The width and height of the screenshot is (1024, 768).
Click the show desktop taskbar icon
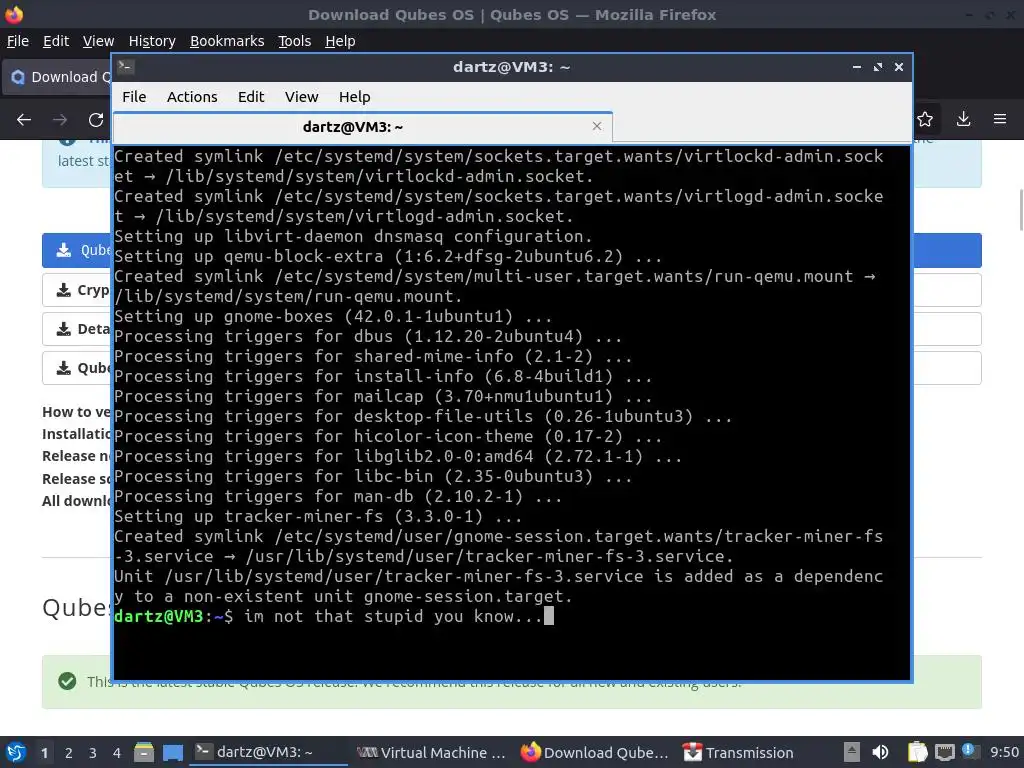pyautogui.click(x=172, y=752)
